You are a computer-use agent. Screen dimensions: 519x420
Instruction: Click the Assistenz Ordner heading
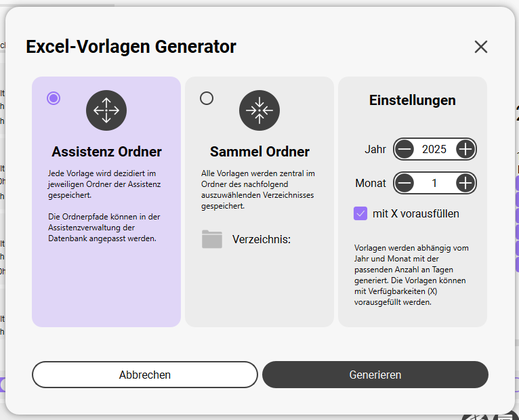point(107,152)
